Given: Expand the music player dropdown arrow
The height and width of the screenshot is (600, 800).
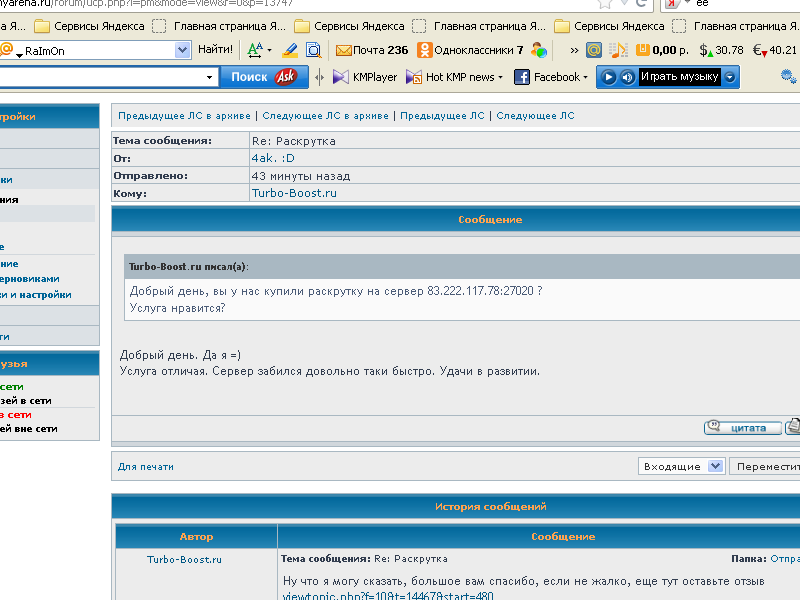Looking at the screenshot, I should pos(730,77).
